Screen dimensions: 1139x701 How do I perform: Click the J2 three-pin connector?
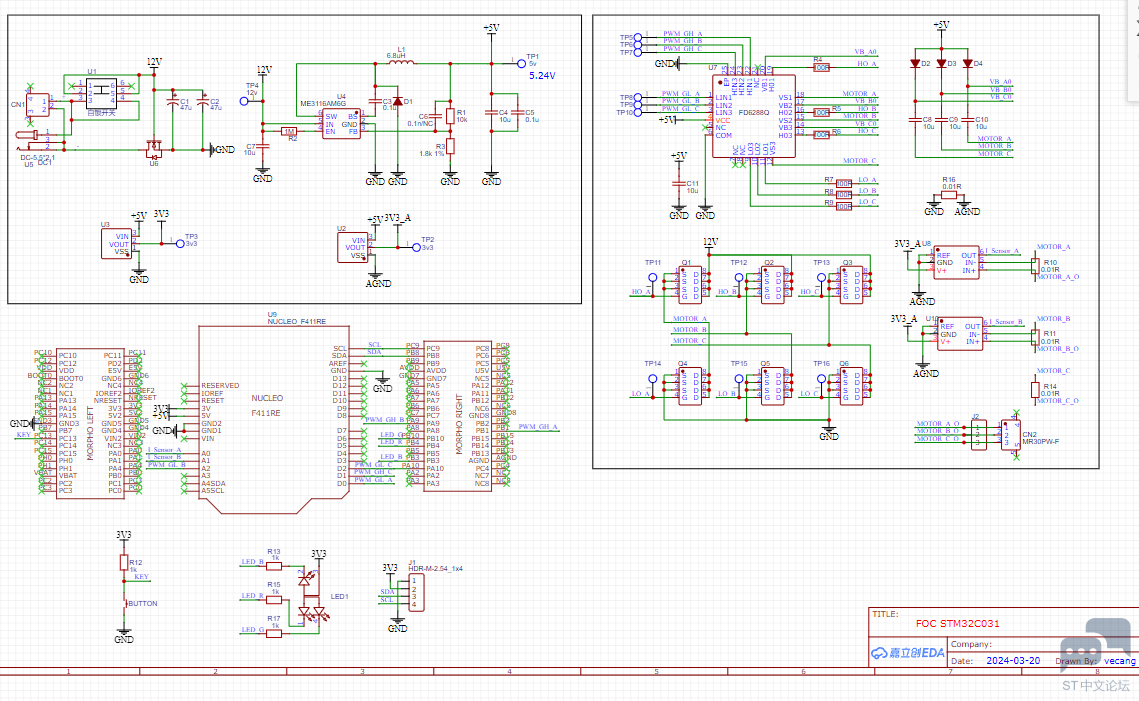coord(978,434)
